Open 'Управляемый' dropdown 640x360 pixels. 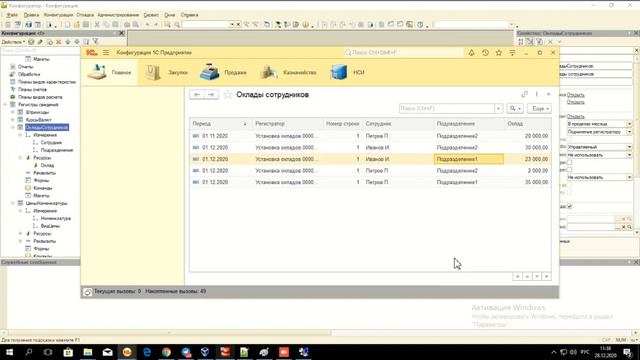629,147
